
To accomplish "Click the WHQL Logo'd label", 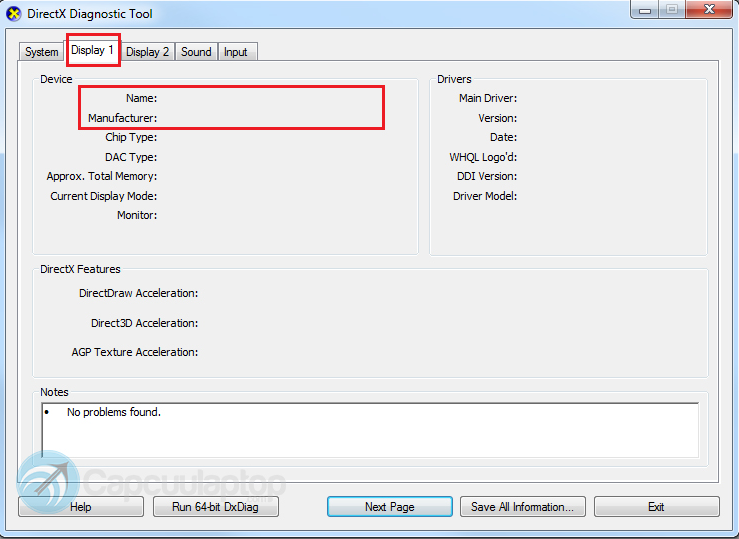I will click(482, 157).
